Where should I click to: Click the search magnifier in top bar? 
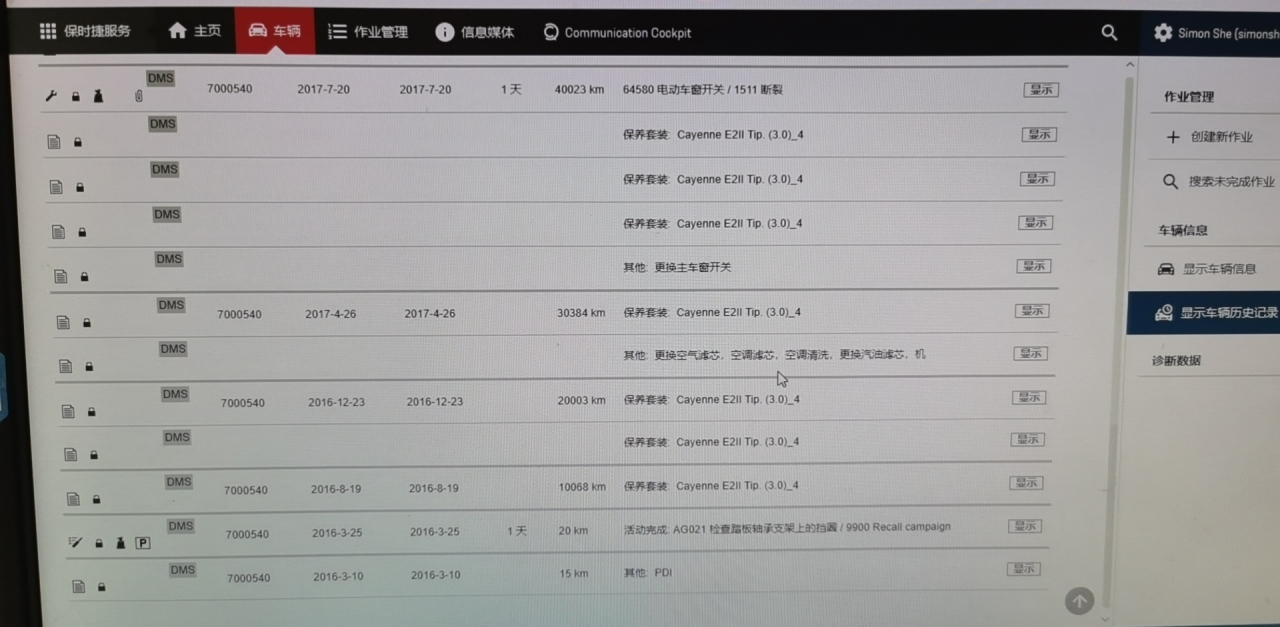[x=1109, y=32]
